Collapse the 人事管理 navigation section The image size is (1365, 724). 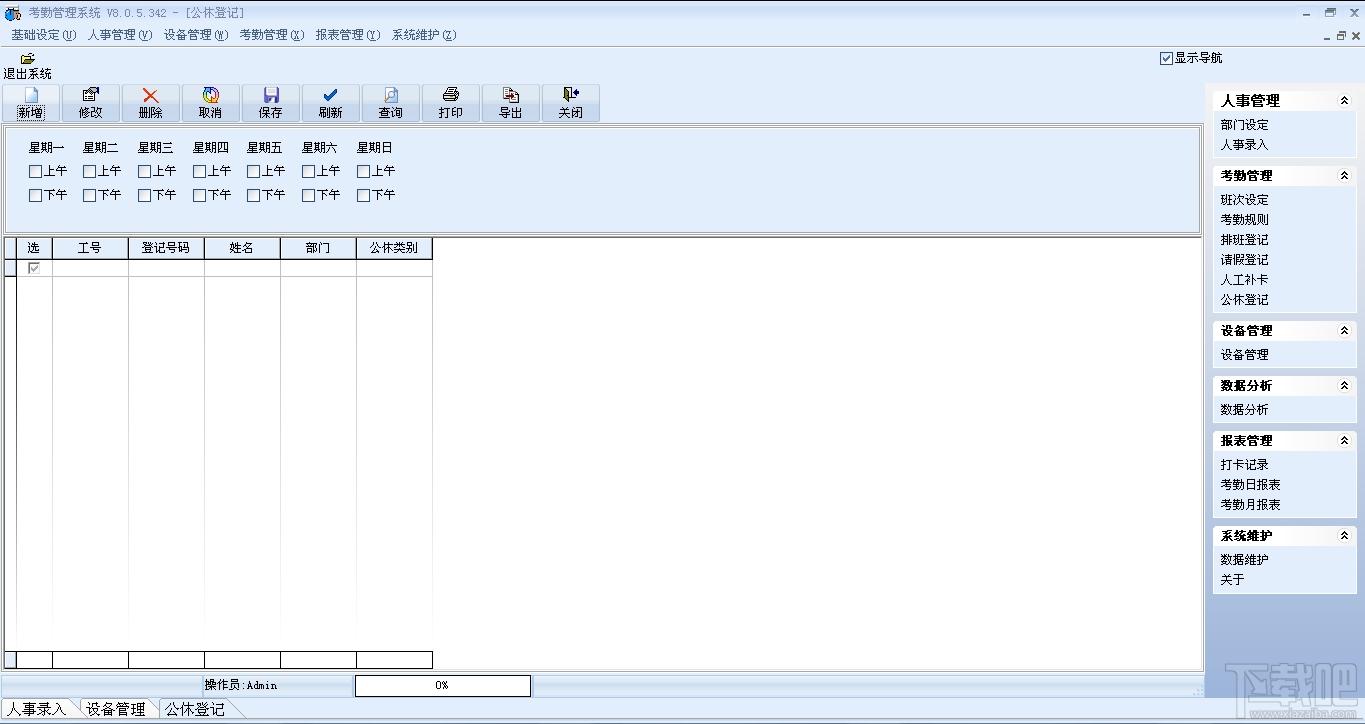1345,100
